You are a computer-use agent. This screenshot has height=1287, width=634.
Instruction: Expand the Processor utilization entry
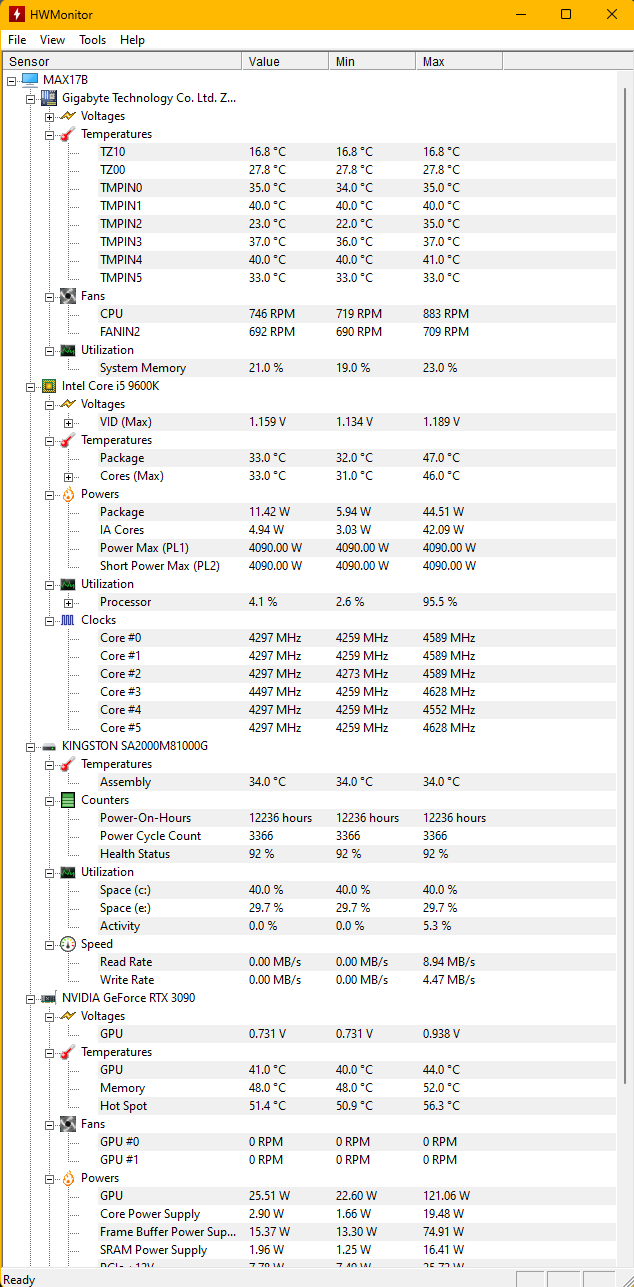pyautogui.click(x=68, y=603)
